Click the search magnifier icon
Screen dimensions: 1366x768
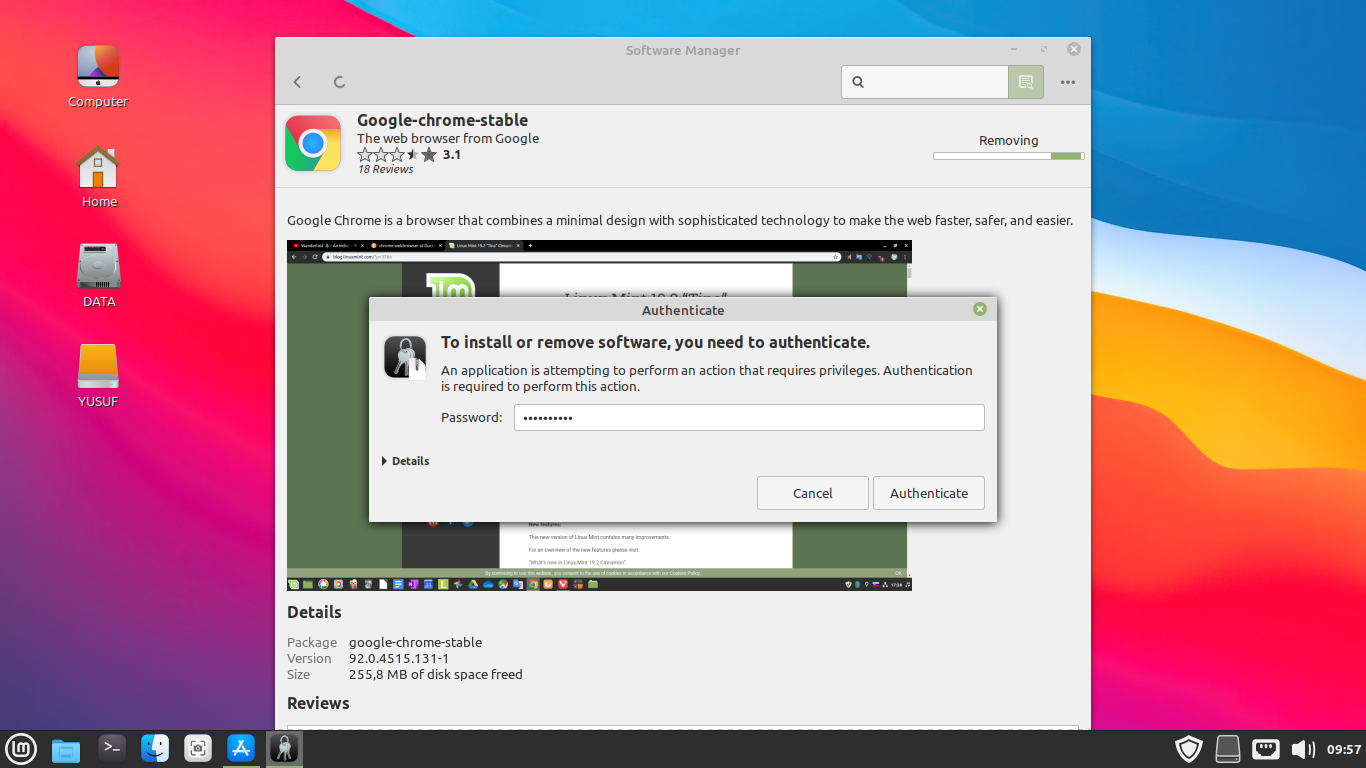tap(858, 82)
